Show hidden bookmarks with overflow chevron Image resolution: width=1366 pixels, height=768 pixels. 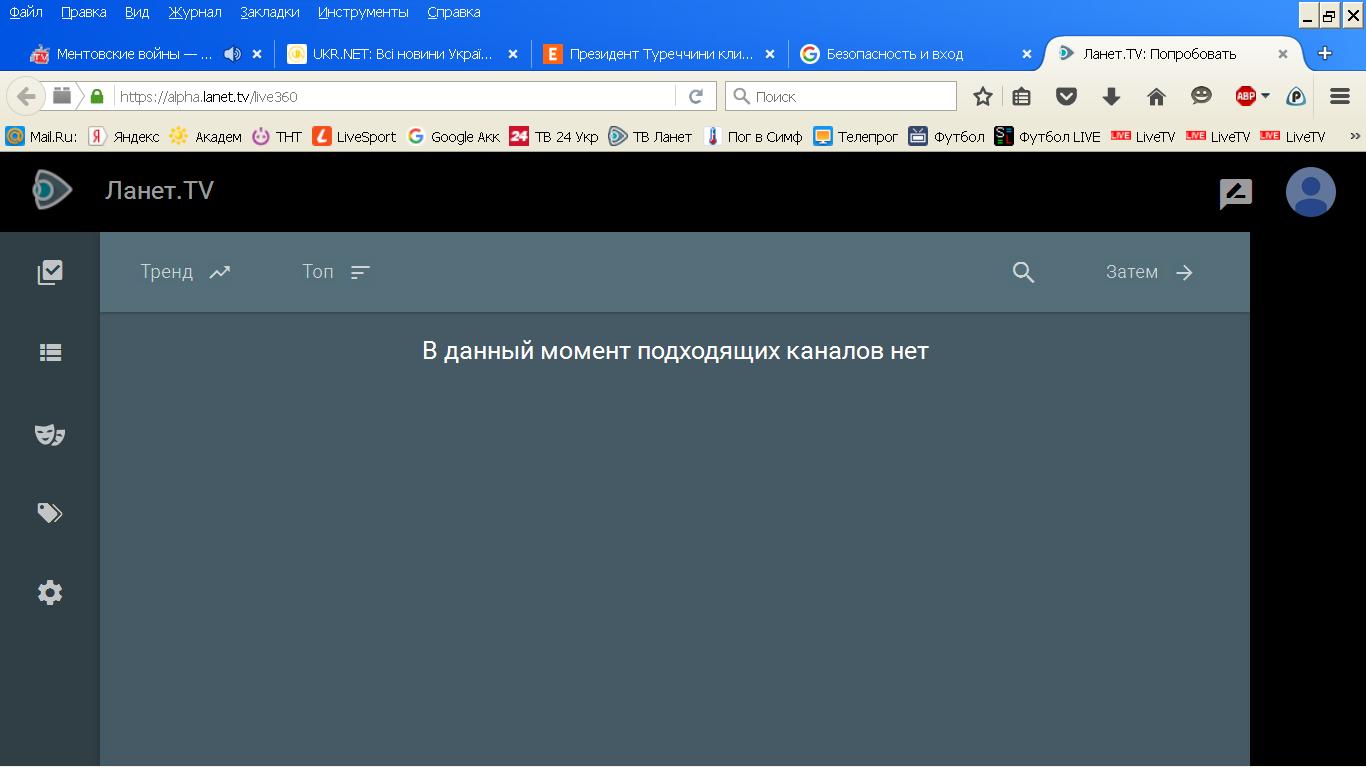pyautogui.click(x=1355, y=136)
